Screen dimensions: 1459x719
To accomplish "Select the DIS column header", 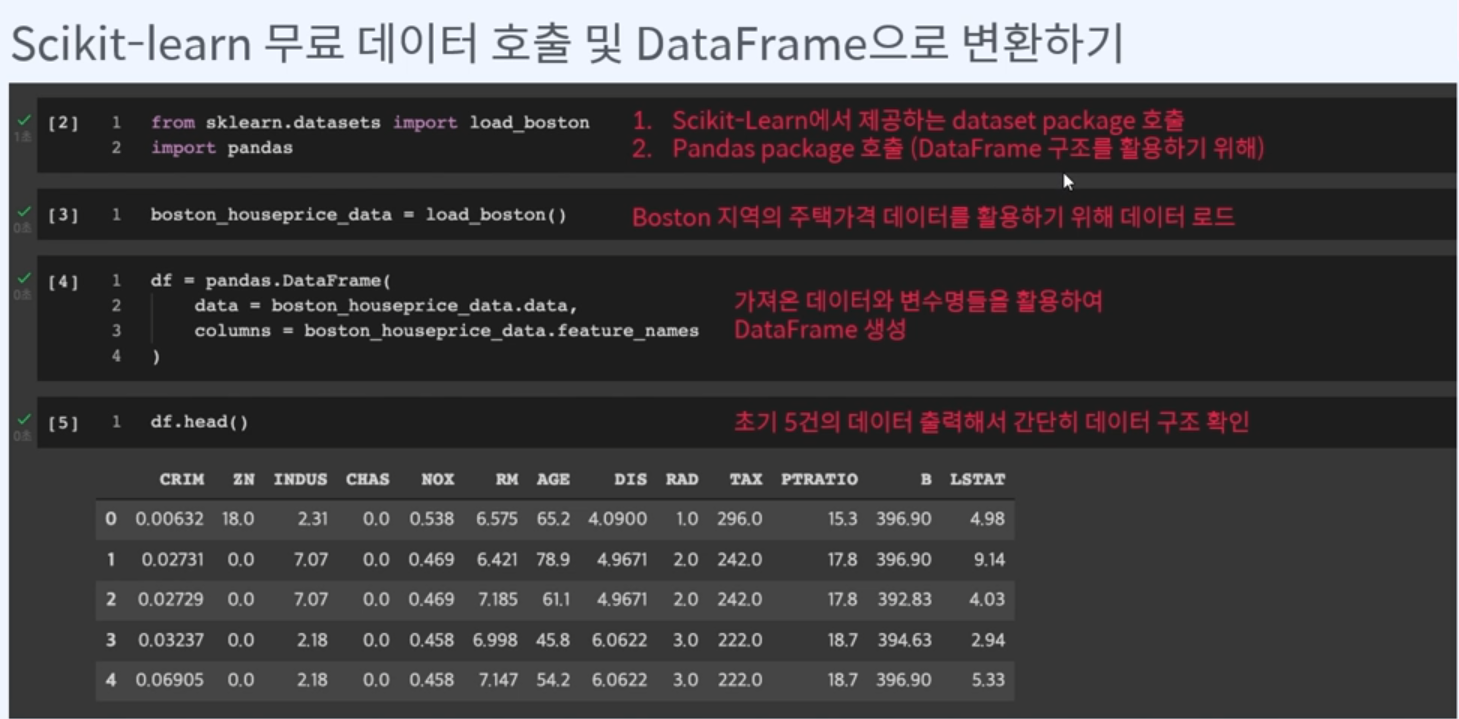I will 631,480.
